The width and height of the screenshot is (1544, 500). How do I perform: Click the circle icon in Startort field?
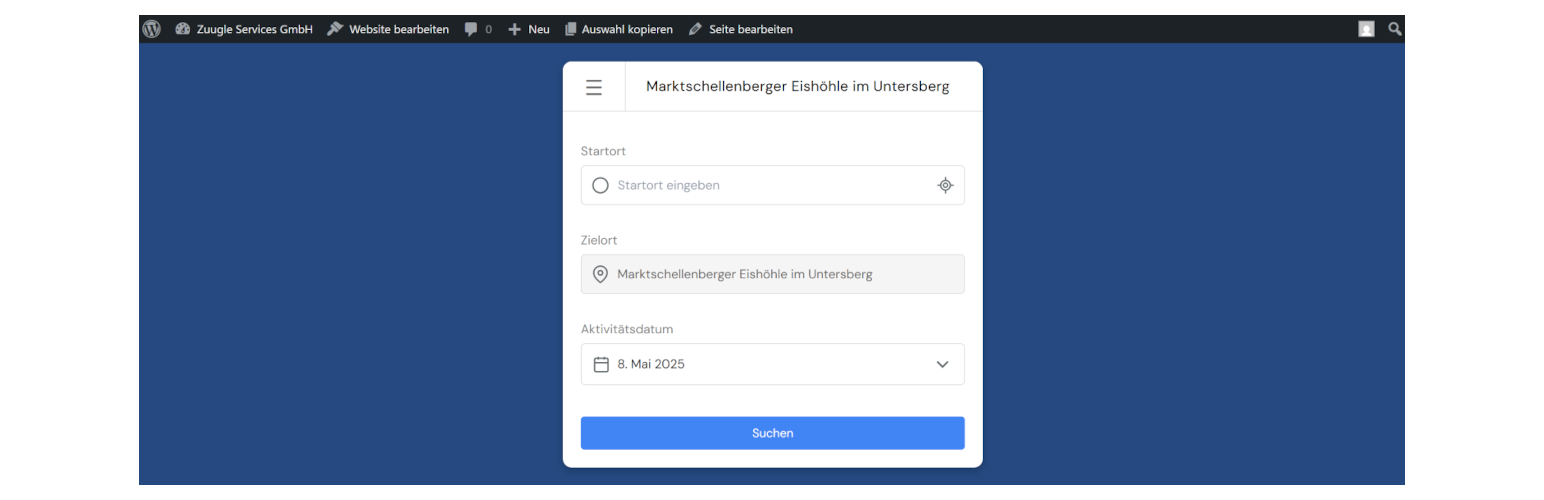pyautogui.click(x=600, y=185)
